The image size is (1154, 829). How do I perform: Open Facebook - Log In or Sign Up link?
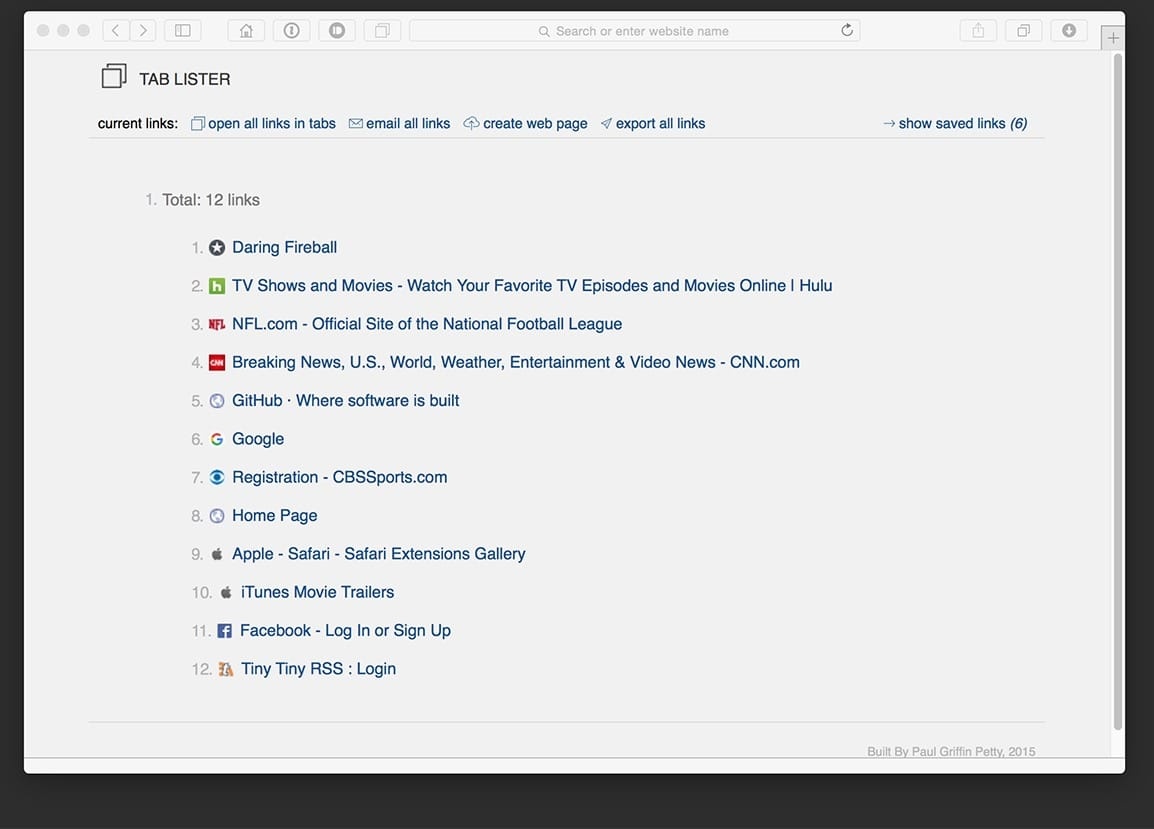pyautogui.click(x=345, y=630)
